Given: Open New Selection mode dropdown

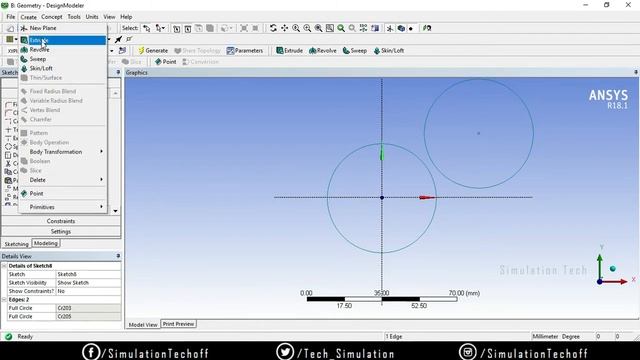Looking at the screenshot, I should point(160,28).
